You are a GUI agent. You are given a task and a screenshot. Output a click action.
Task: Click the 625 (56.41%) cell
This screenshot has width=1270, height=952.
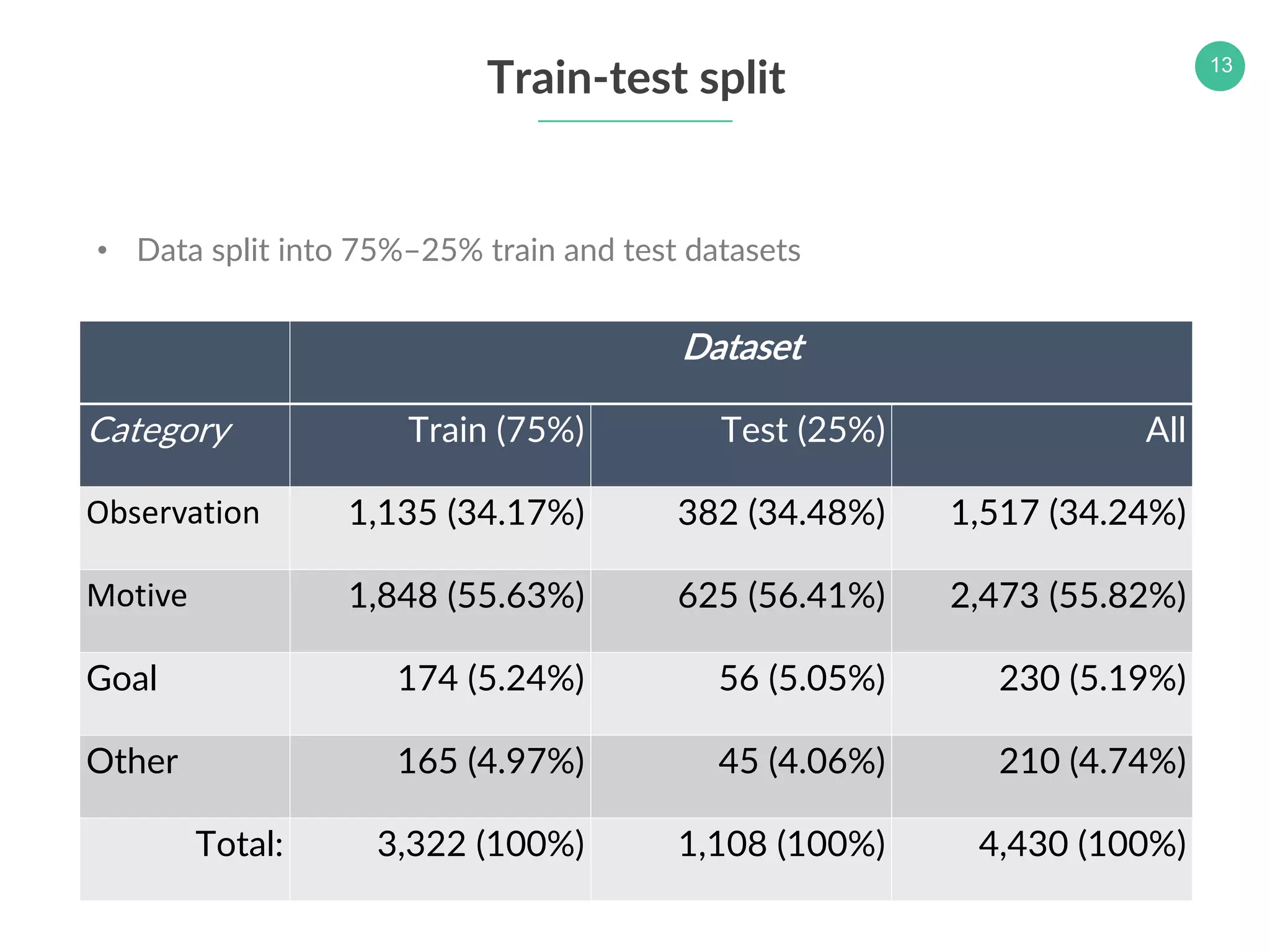coord(781,596)
